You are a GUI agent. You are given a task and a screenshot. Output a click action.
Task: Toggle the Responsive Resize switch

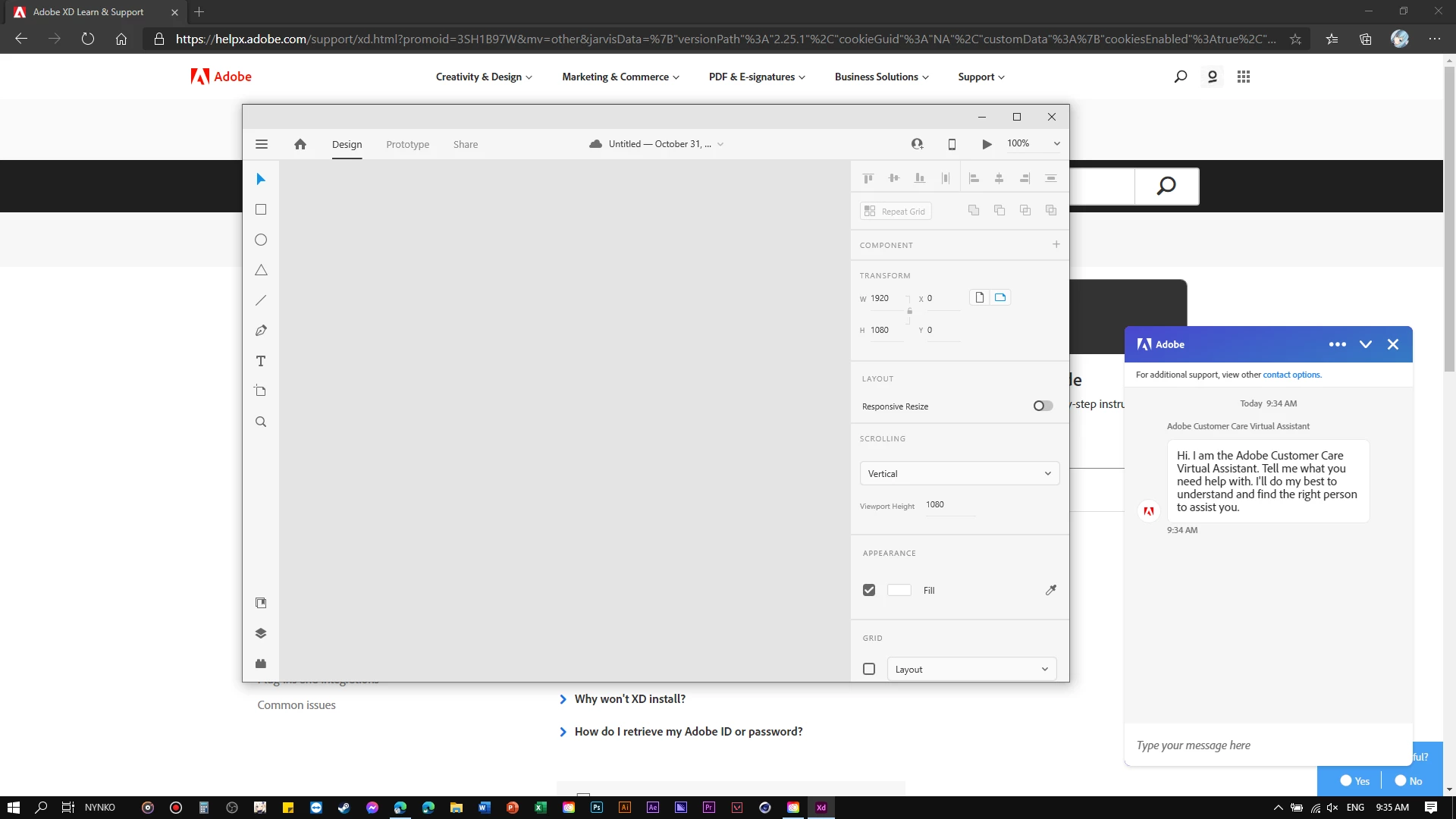click(x=1043, y=406)
